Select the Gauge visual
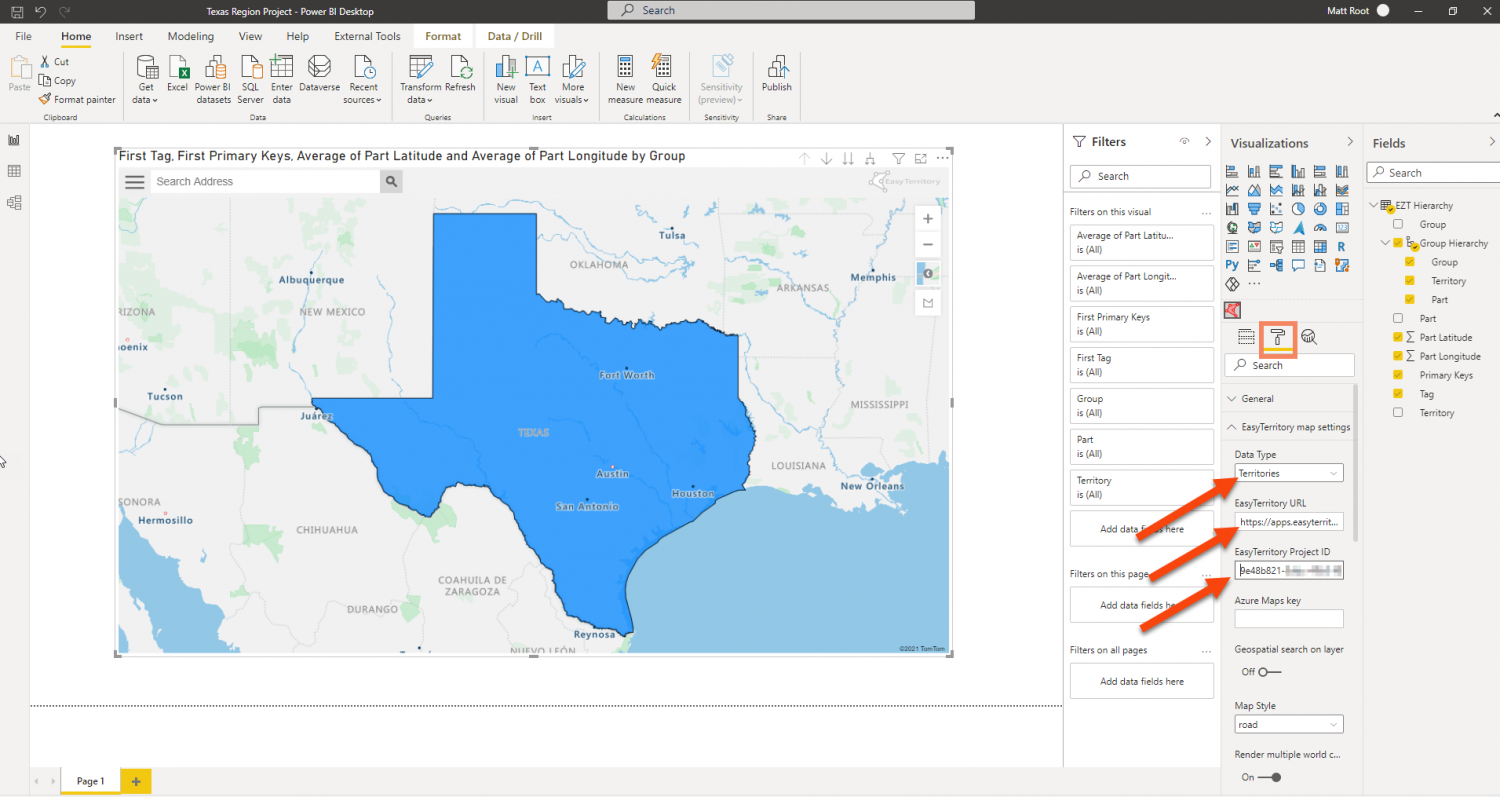Viewport: 1500px width, 797px height. 1320,227
